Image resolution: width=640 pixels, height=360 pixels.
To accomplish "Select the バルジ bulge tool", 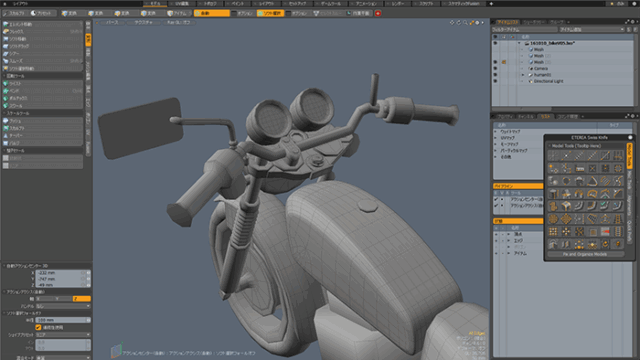I will (x=42, y=143).
